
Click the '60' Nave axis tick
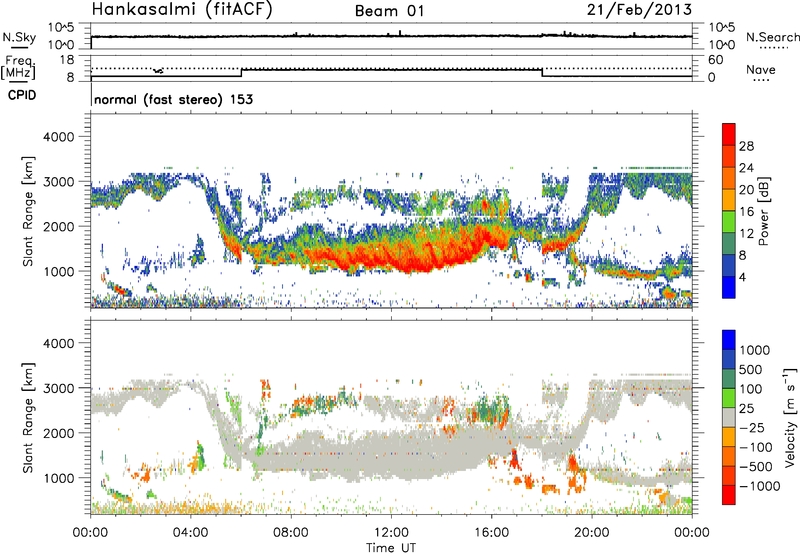(x=715, y=60)
